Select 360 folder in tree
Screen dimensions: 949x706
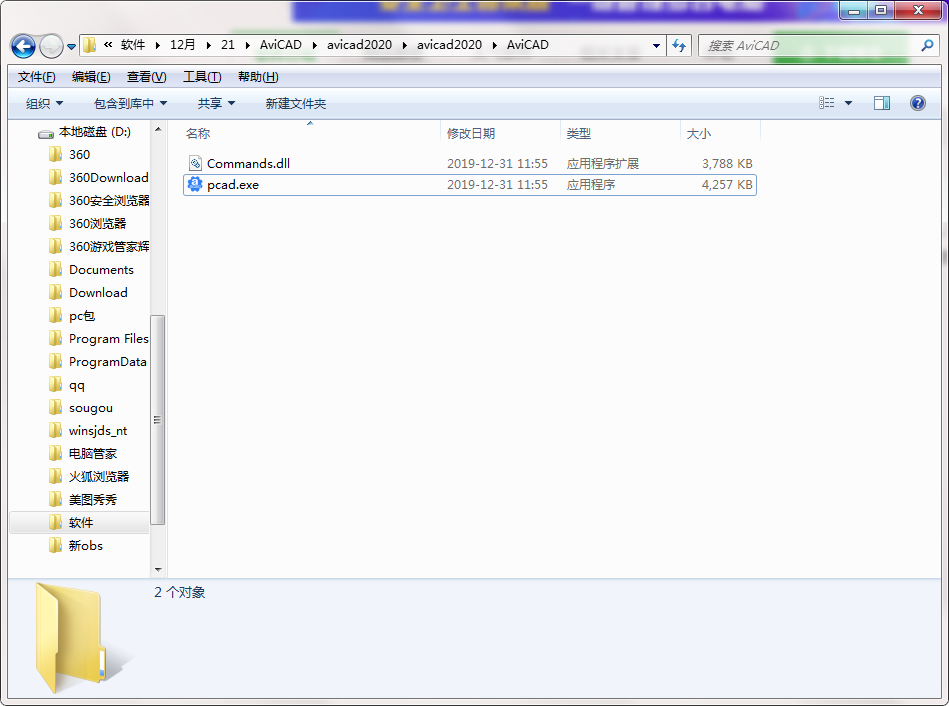pyautogui.click(x=79, y=154)
